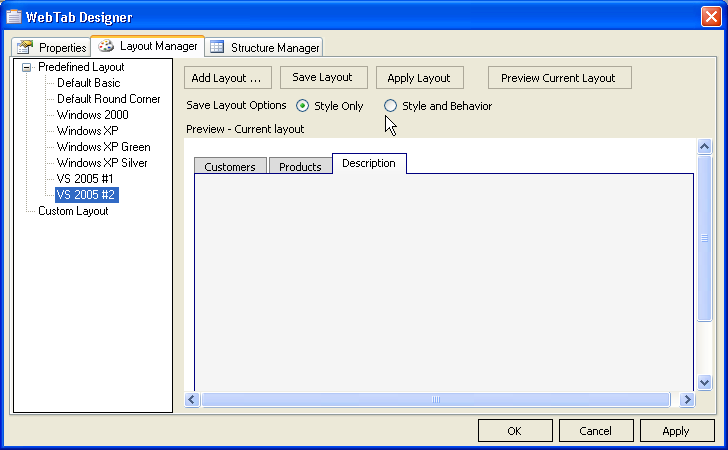Screen dimensions: 728x450
Task: Collapse the Predefined Layout tree node
Action: click(25, 67)
